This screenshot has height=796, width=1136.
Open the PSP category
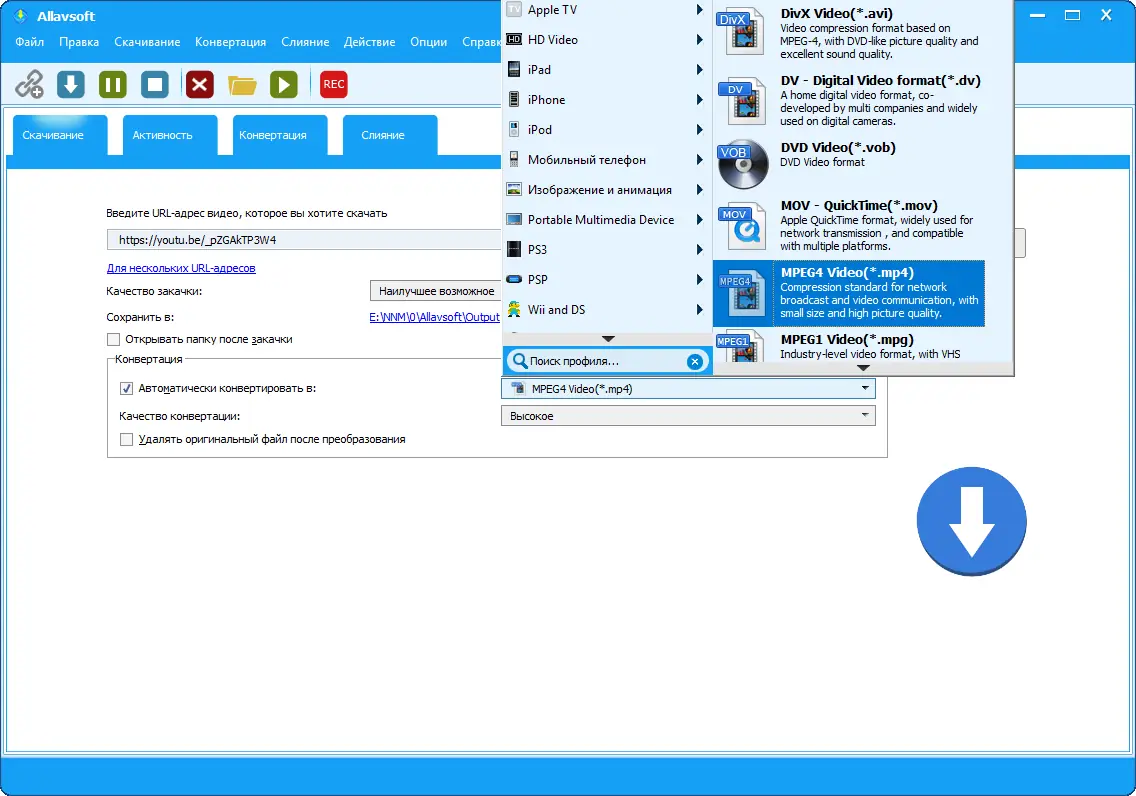tap(605, 280)
